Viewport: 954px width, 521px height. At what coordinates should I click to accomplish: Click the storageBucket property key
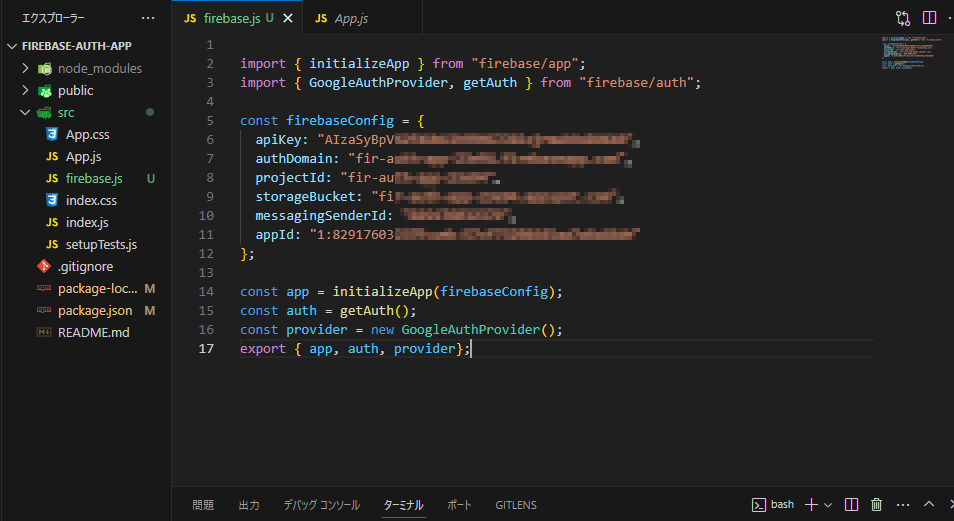pos(305,197)
